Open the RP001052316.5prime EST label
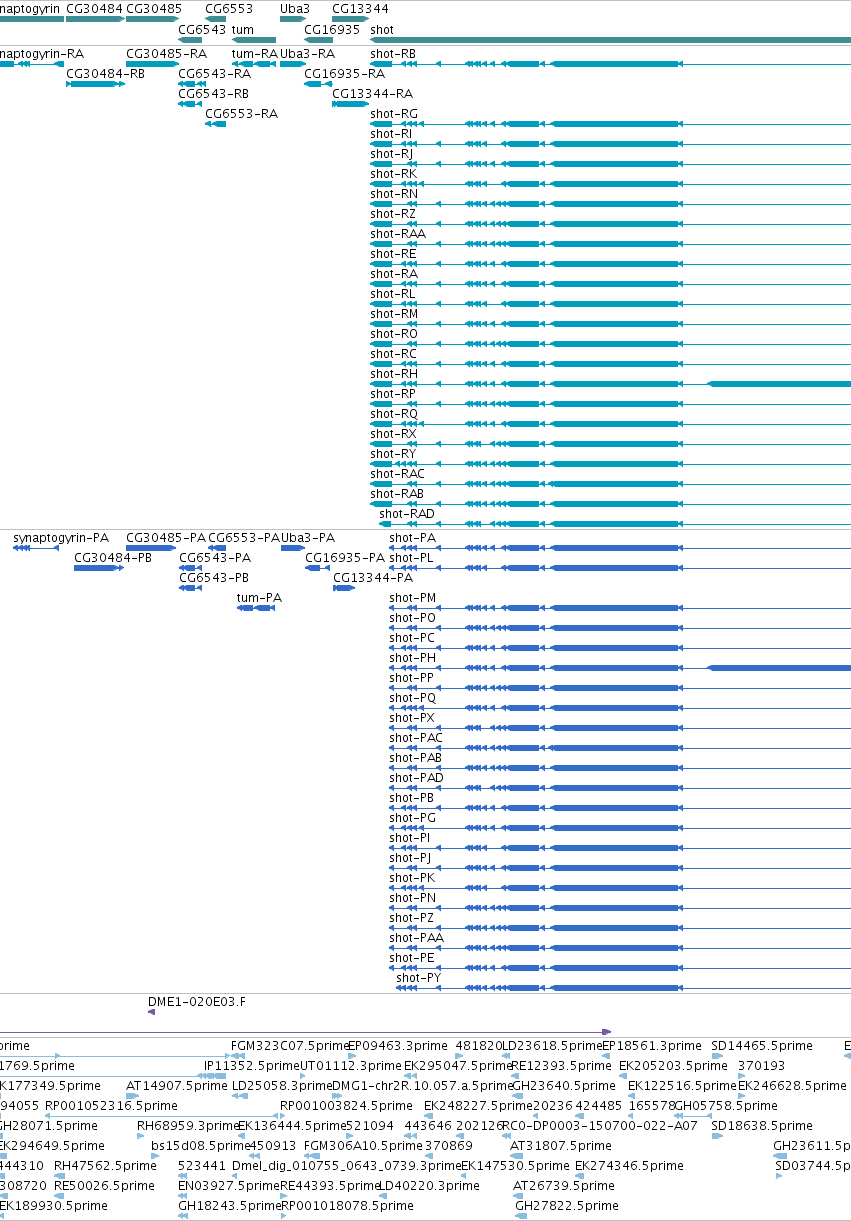The width and height of the screenshot is (851, 1221). (111, 1105)
